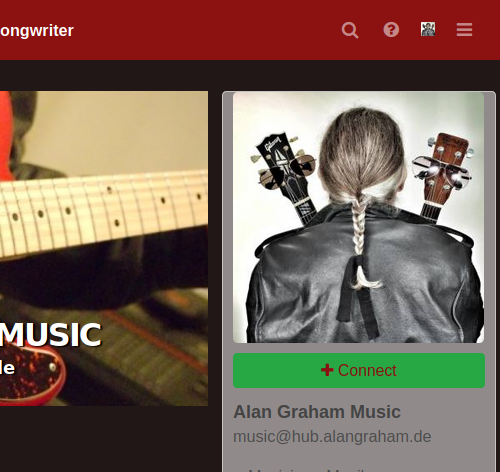Click the green Connect button

tap(359, 370)
